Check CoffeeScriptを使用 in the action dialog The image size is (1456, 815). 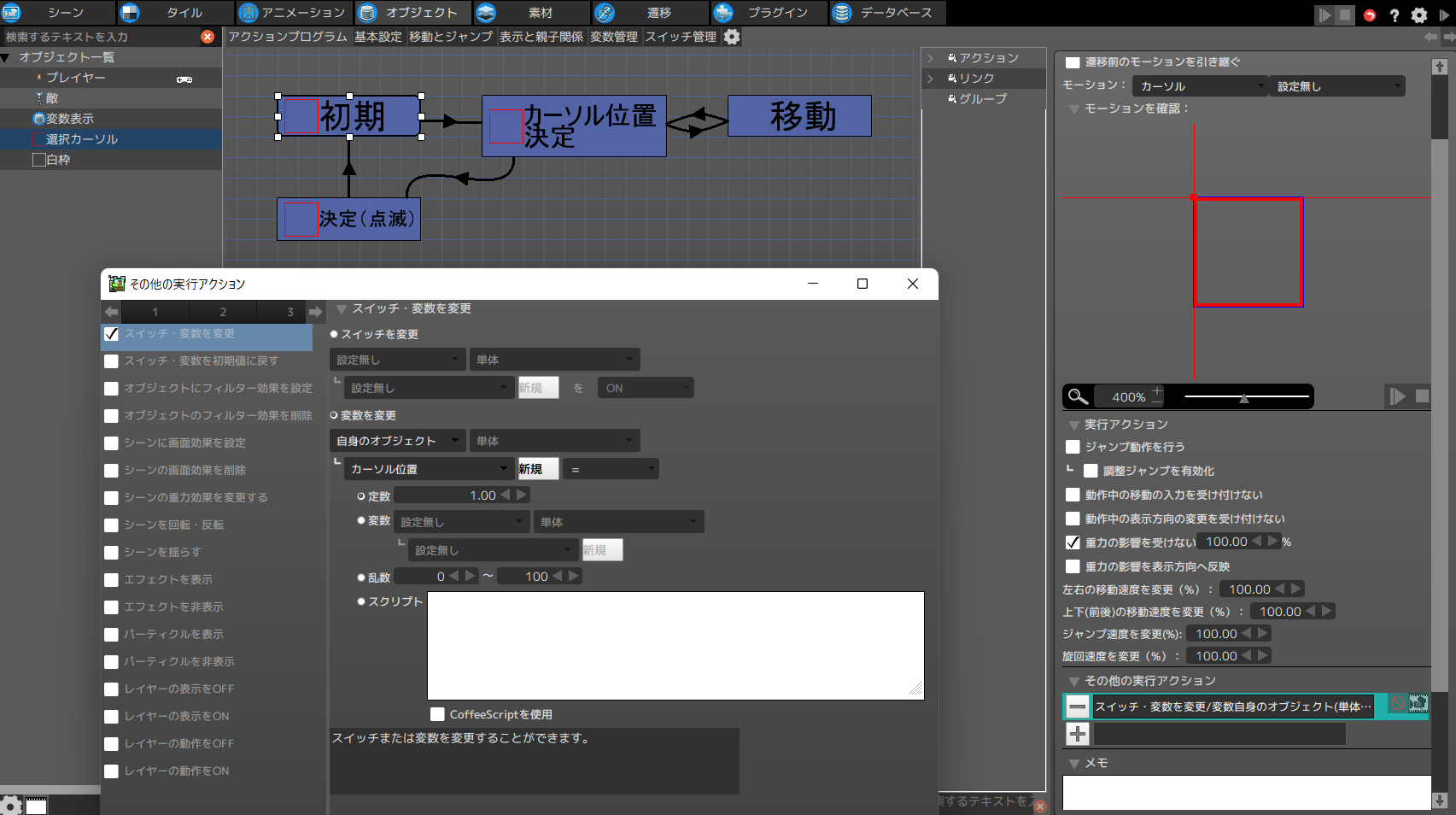(x=438, y=714)
